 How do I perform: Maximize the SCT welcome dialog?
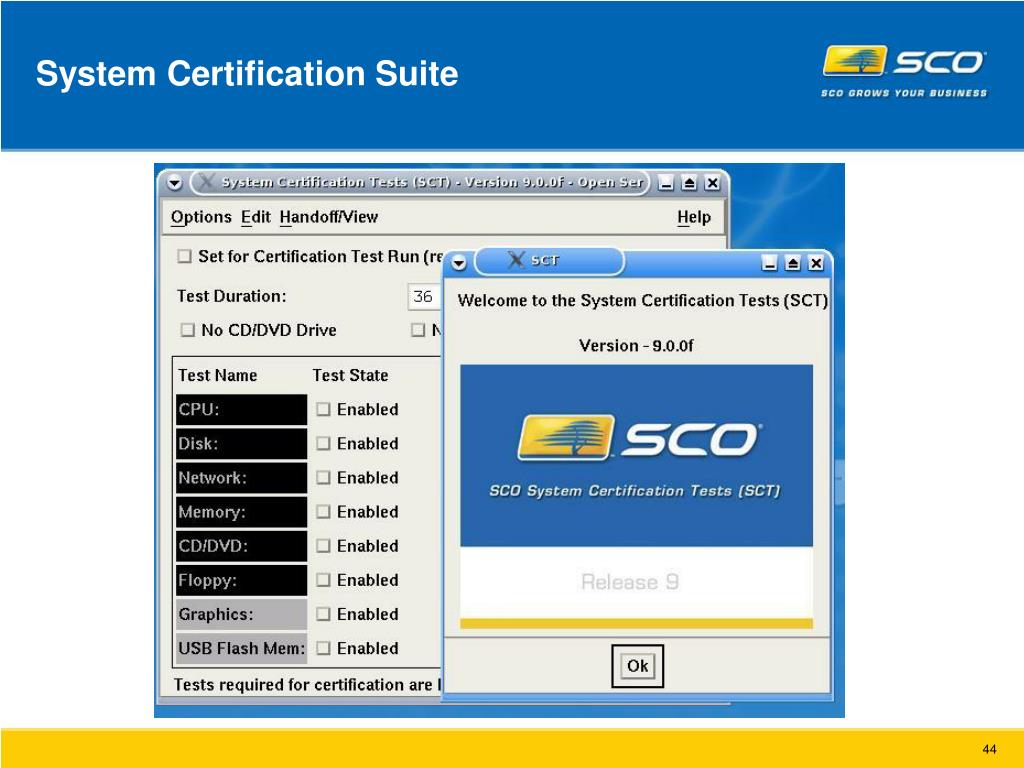click(793, 263)
